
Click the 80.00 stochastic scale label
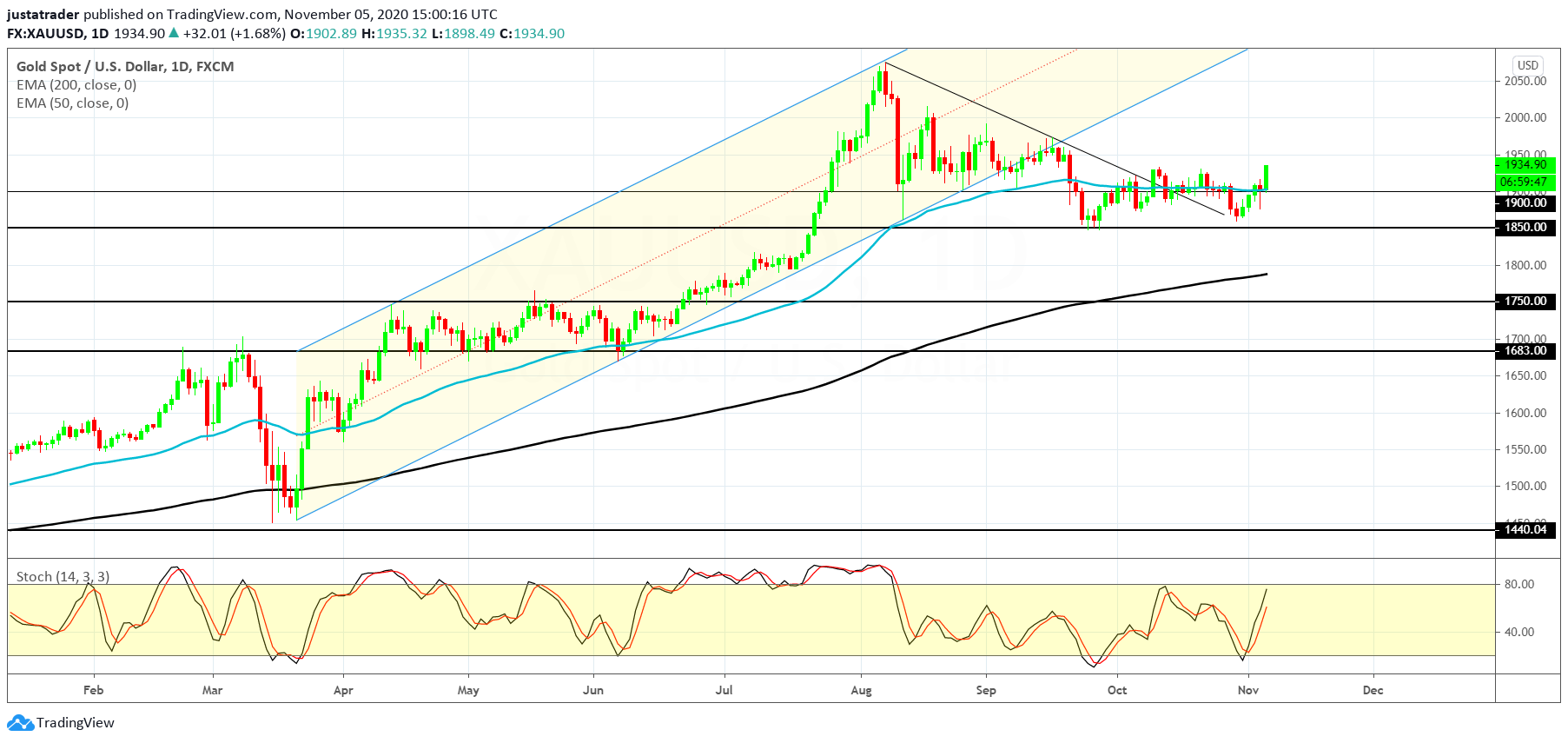tap(1519, 584)
